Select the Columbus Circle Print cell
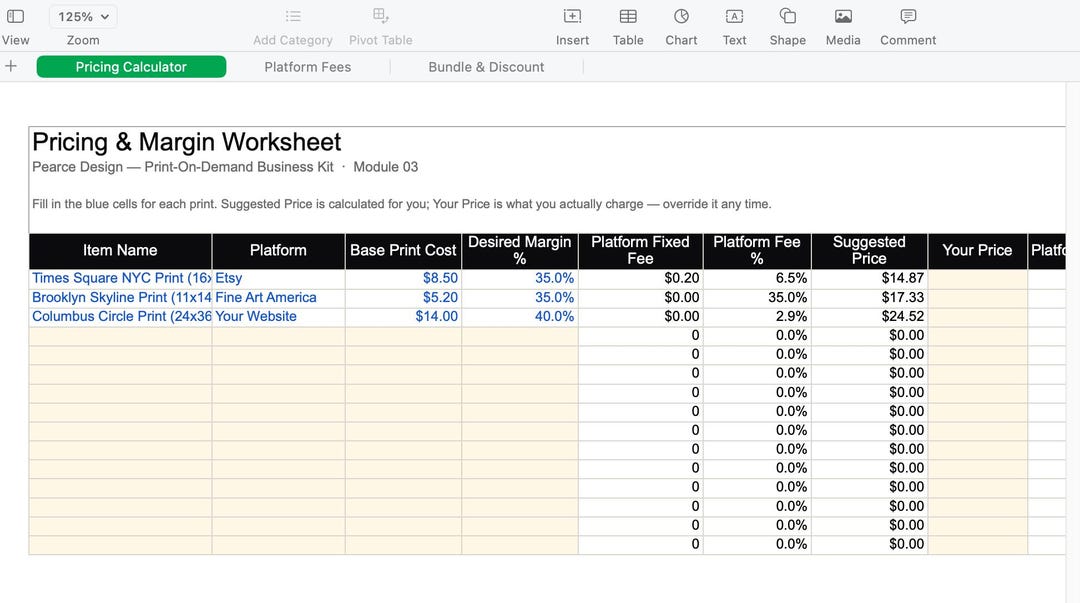The width and height of the screenshot is (1080, 603). [121, 316]
